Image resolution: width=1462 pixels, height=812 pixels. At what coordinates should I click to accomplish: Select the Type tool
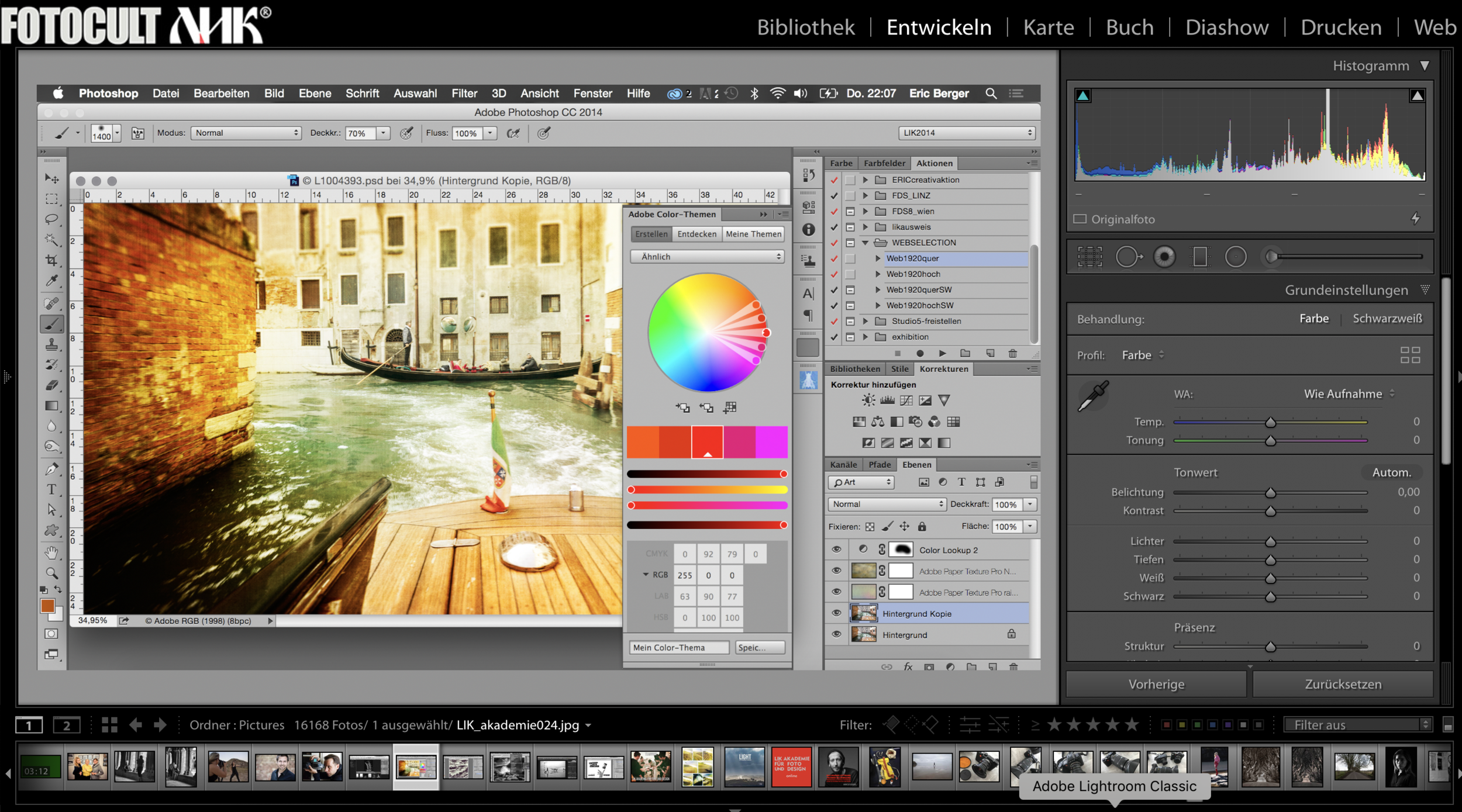click(x=52, y=489)
